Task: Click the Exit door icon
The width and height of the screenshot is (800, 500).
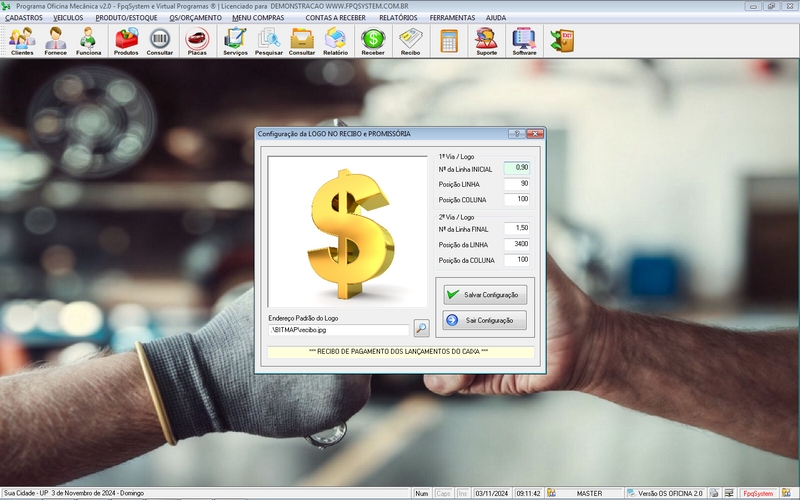Action: point(563,41)
